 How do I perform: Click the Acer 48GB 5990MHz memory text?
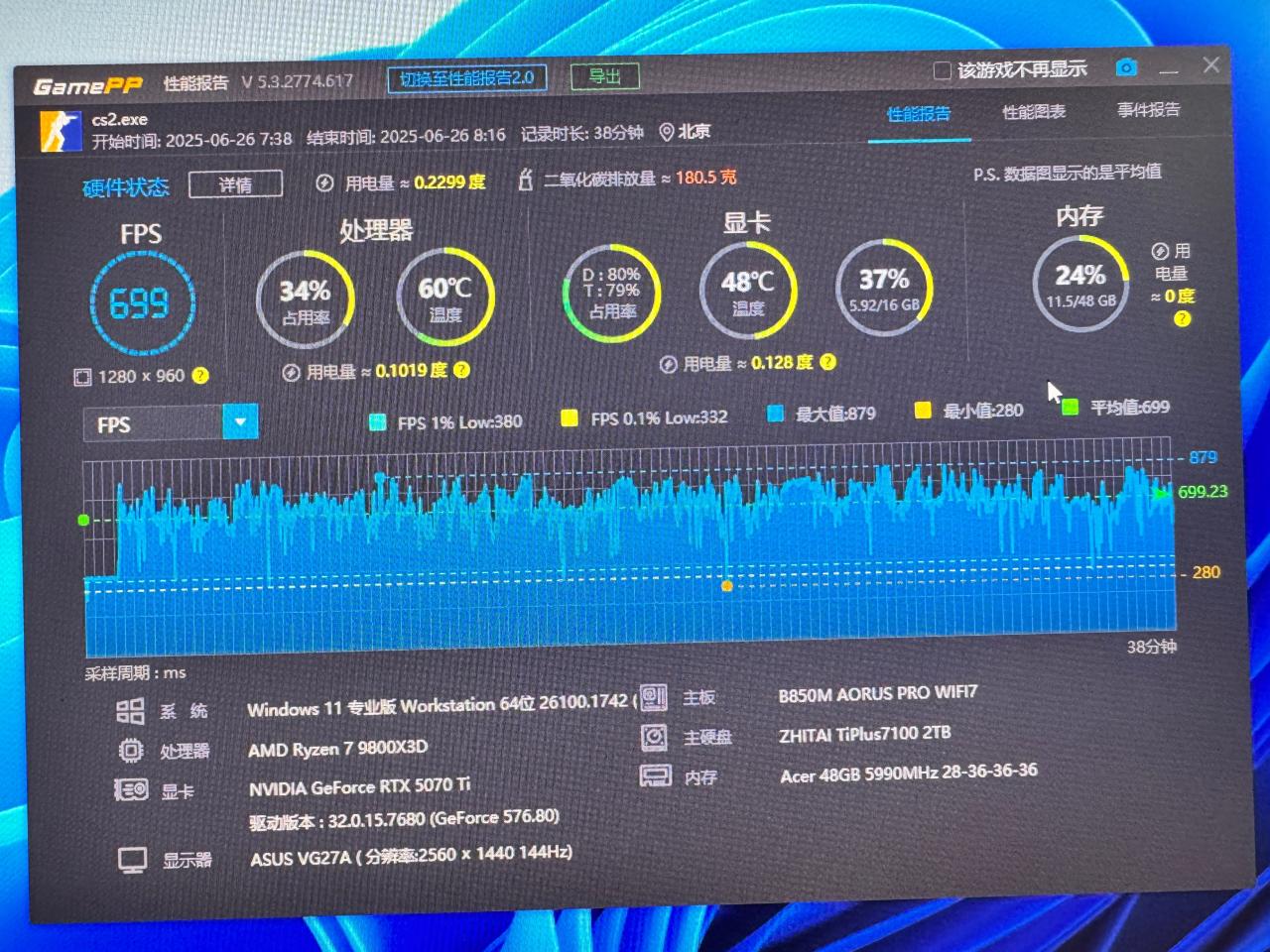pyautogui.click(x=909, y=773)
